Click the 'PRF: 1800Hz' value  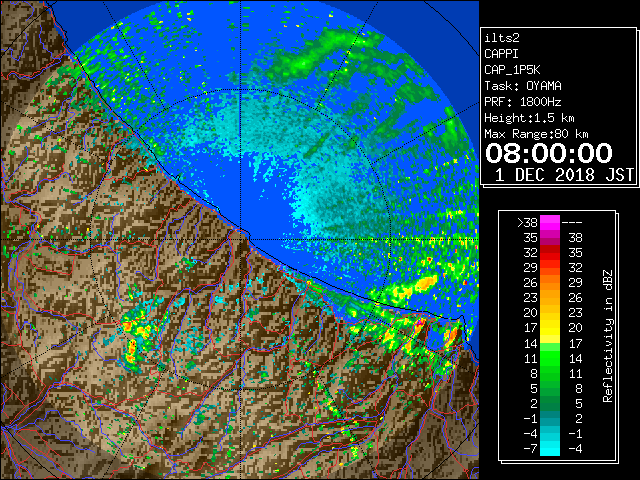coord(523,102)
